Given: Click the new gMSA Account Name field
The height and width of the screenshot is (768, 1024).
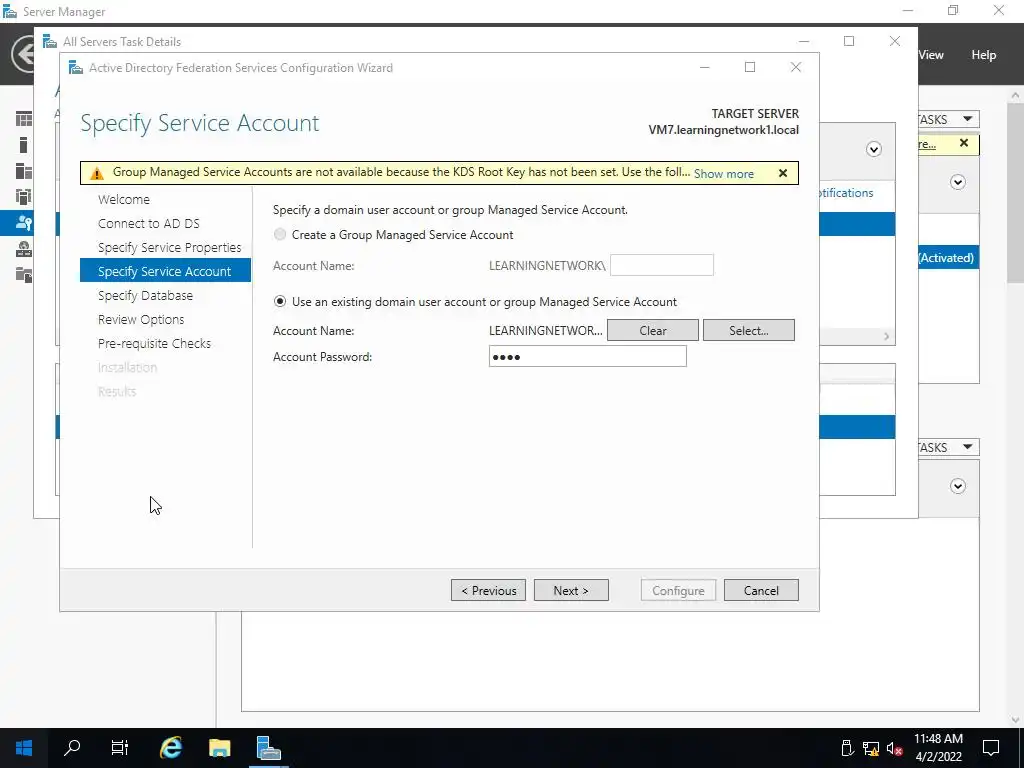Looking at the screenshot, I should [662, 265].
